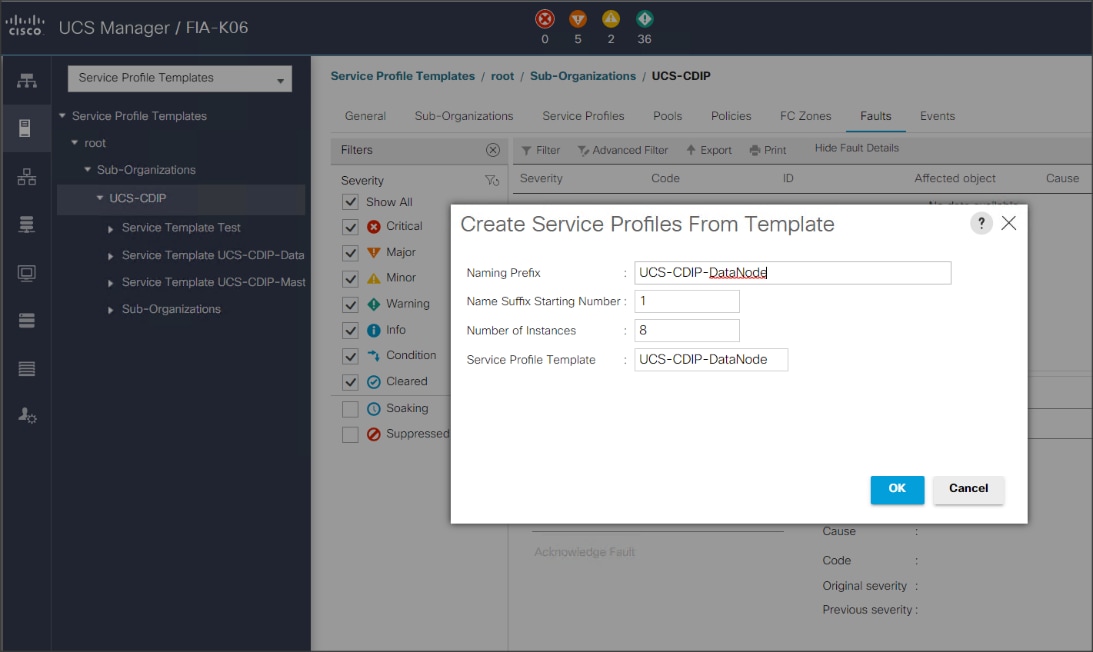This screenshot has width=1093, height=652.
Task: Uncheck the Critical severity filter
Action: click(351, 226)
